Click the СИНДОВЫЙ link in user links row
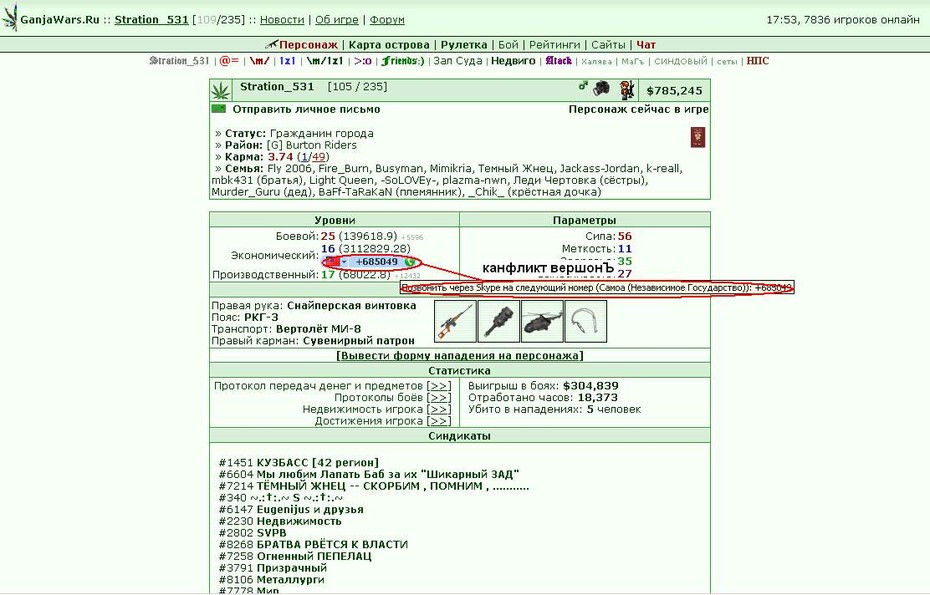 pyautogui.click(x=681, y=61)
